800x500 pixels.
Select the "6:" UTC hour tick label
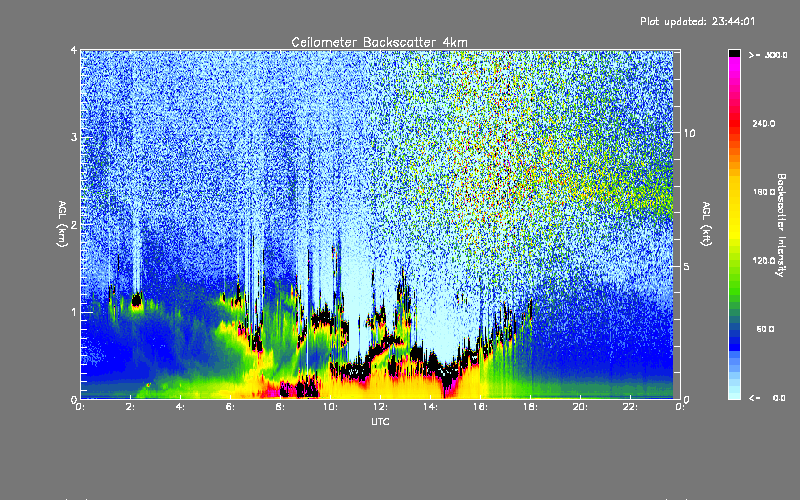coord(231,407)
